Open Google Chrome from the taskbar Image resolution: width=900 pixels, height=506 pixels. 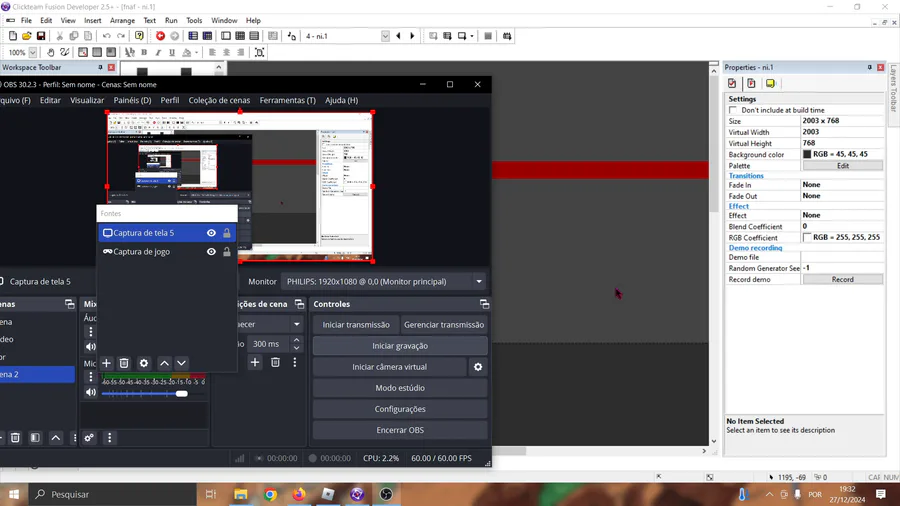[270, 494]
